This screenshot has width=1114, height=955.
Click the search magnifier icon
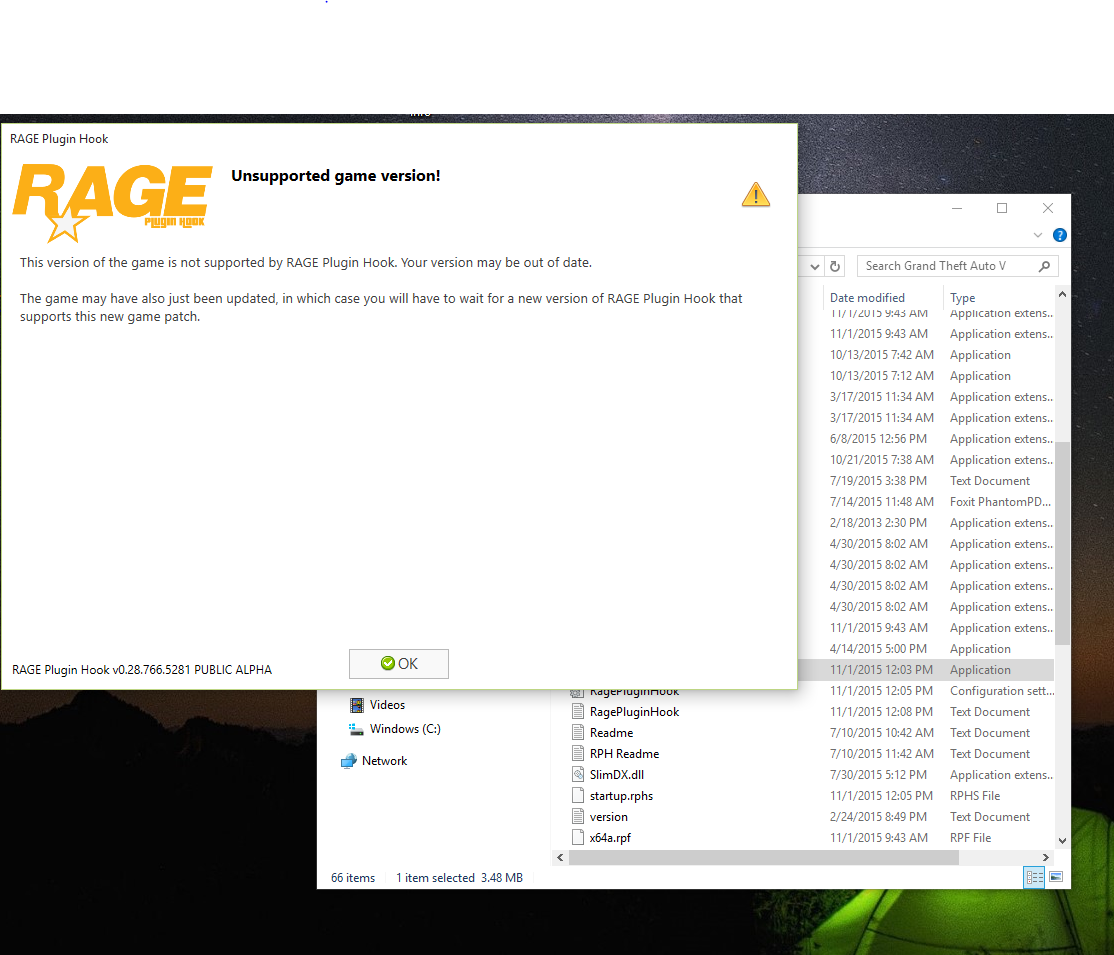pyautogui.click(x=1044, y=266)
